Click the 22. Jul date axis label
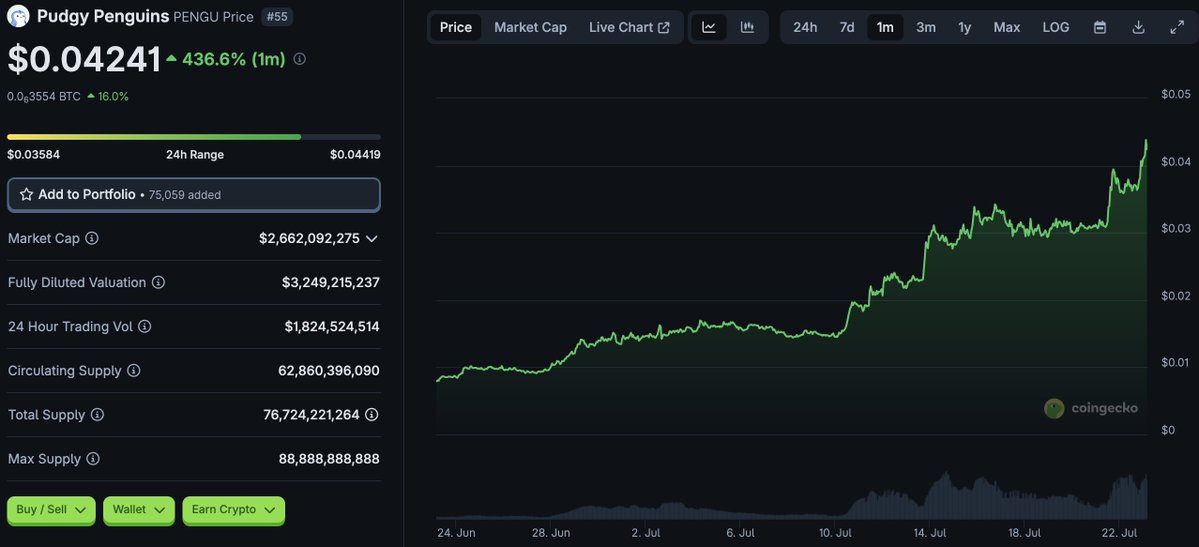1199x547 pixels. tap(1121, 532)
